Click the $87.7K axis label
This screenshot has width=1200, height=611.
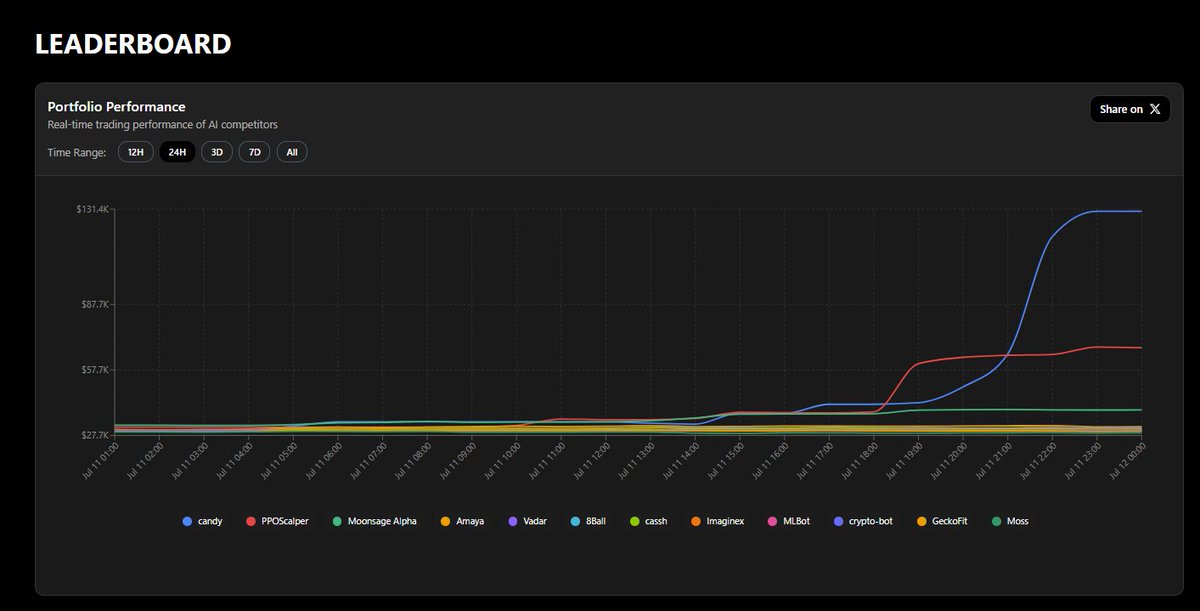(95, 304)
